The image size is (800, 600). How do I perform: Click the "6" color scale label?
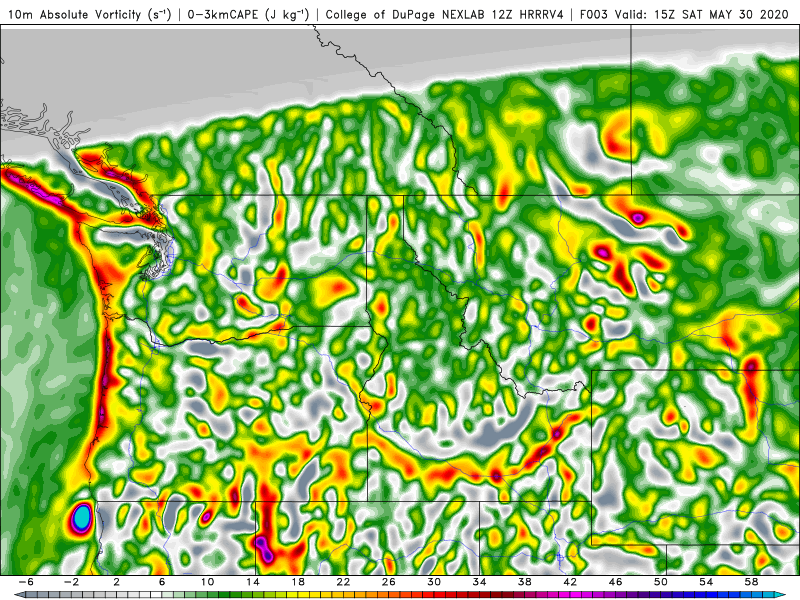point(162,582)
